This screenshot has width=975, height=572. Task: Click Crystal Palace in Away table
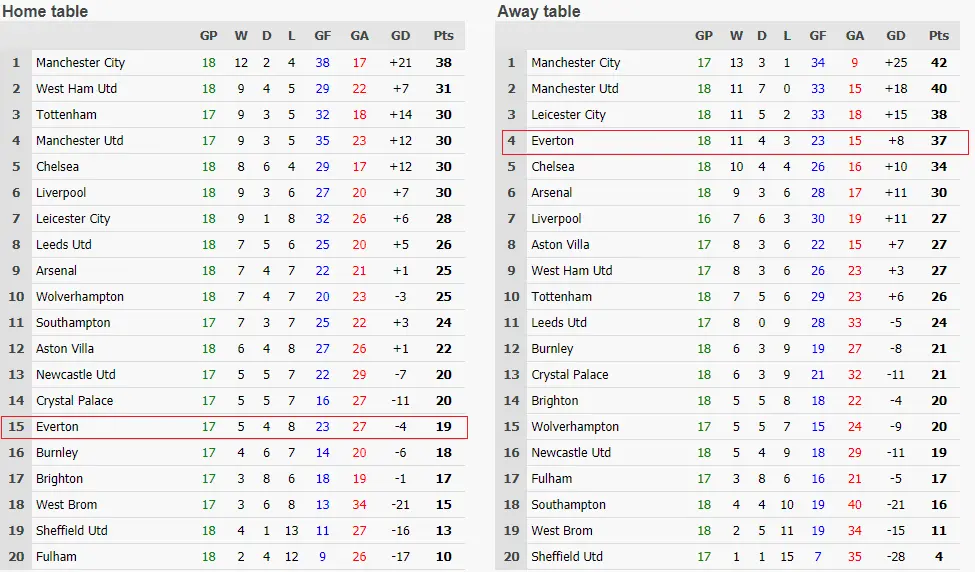[x=569, y=375]
